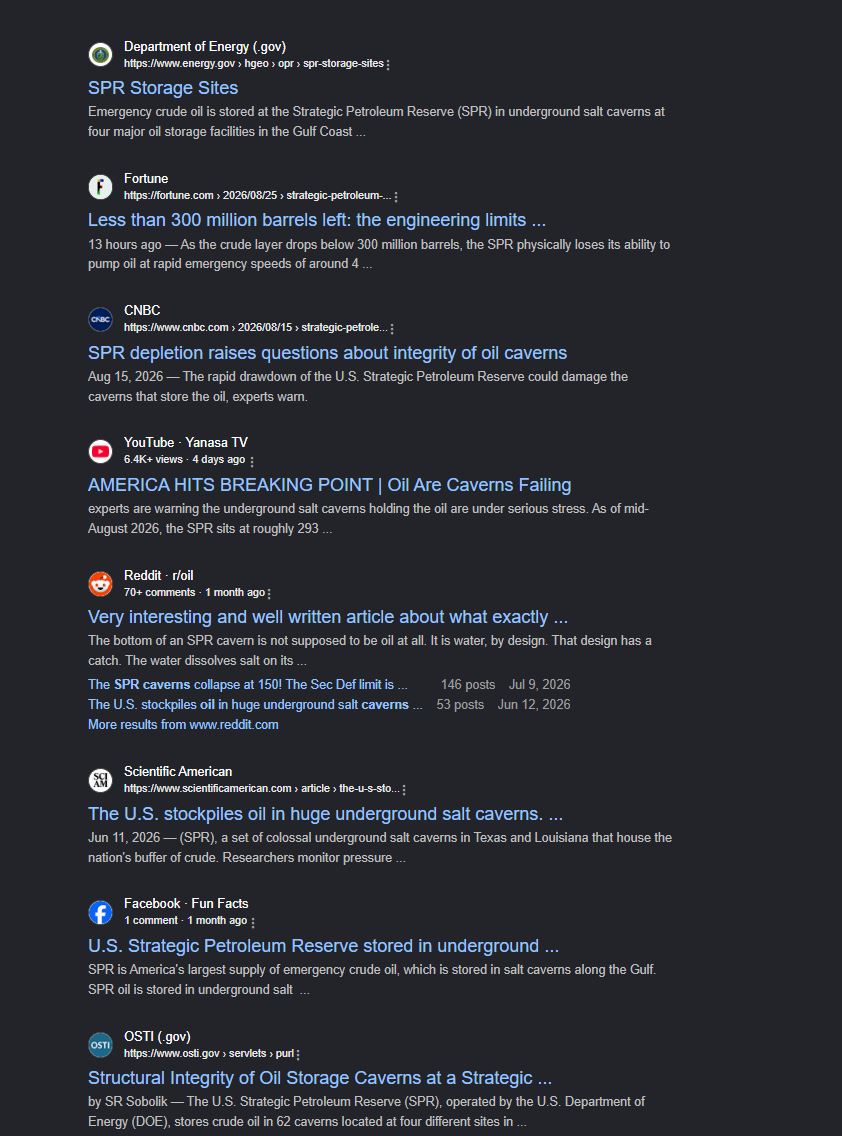Open three-dot menu beside Fortune URL
Screen dimensions: 842x1136
[x=396, y=196]
